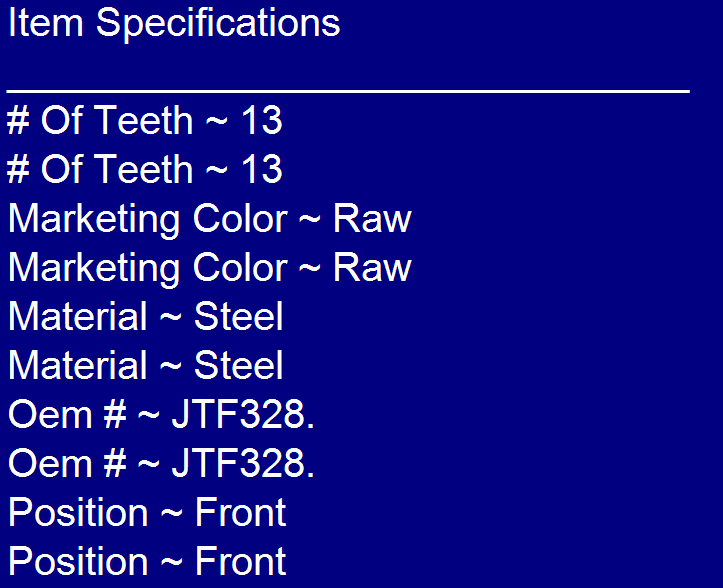Select the first "Position ~ Front" line
The width and height of the screenshot is (723, 588).
click(x=147, y=513)
